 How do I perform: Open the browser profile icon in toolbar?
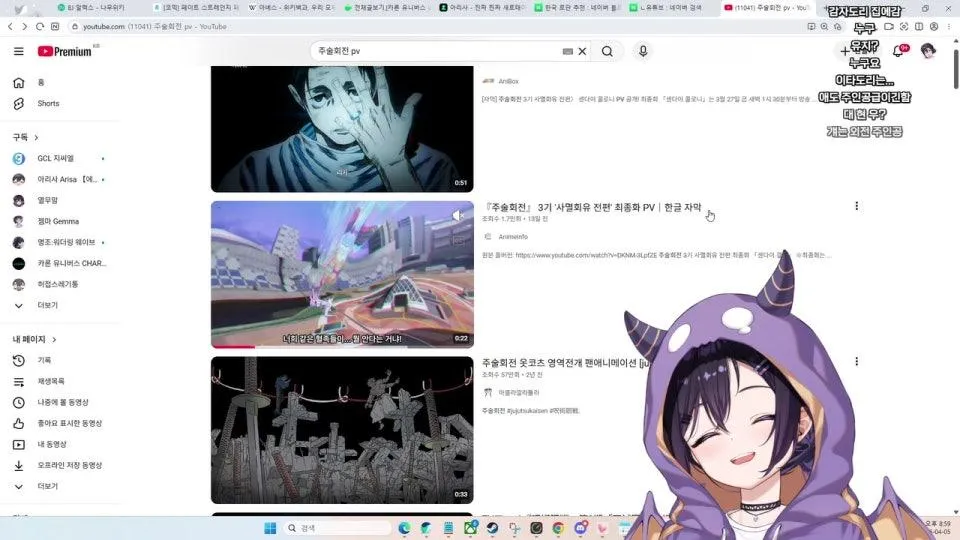(x=934, y=26)
